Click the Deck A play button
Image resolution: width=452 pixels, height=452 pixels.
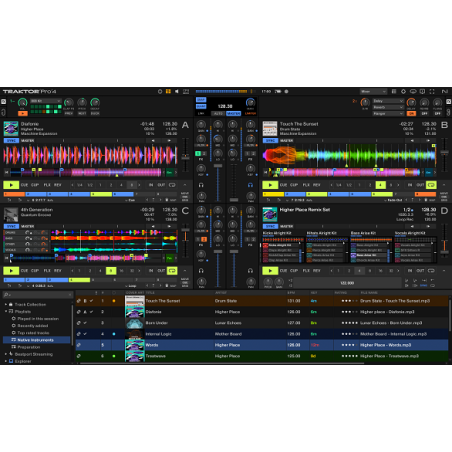11,185
